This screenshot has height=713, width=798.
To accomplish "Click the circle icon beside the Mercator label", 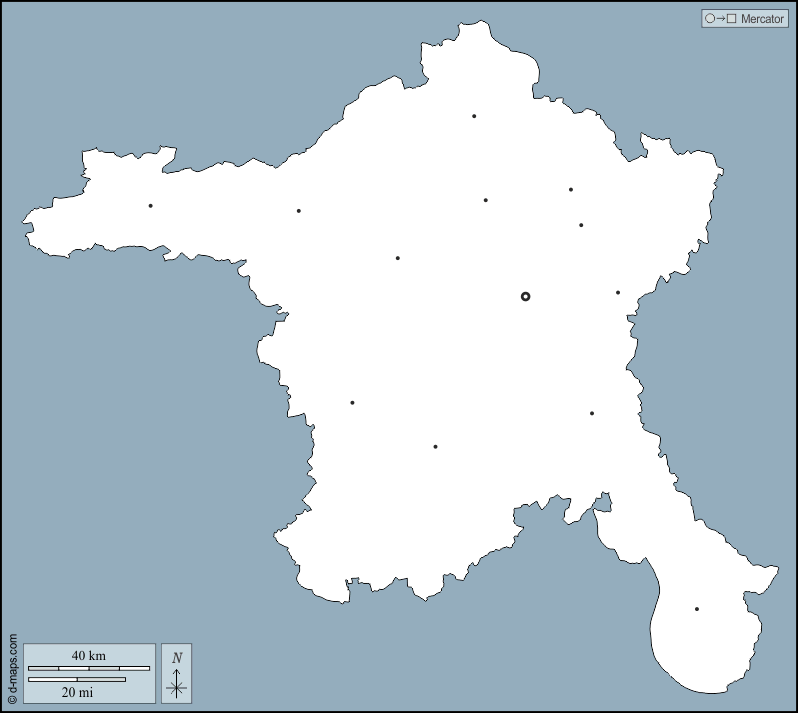I will (710, 19).
